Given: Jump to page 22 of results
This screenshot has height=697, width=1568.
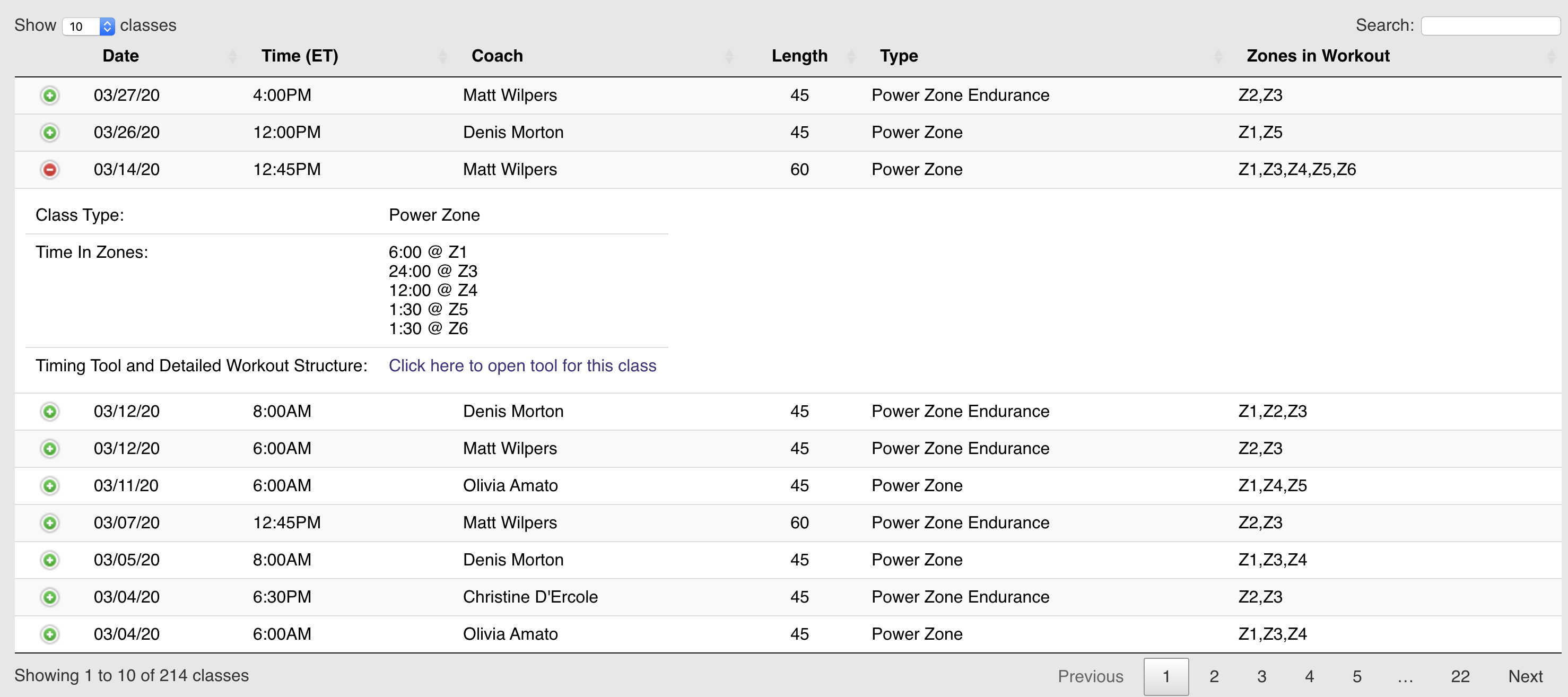Looking at the screenshot, I should click(x=1460, y=676).
